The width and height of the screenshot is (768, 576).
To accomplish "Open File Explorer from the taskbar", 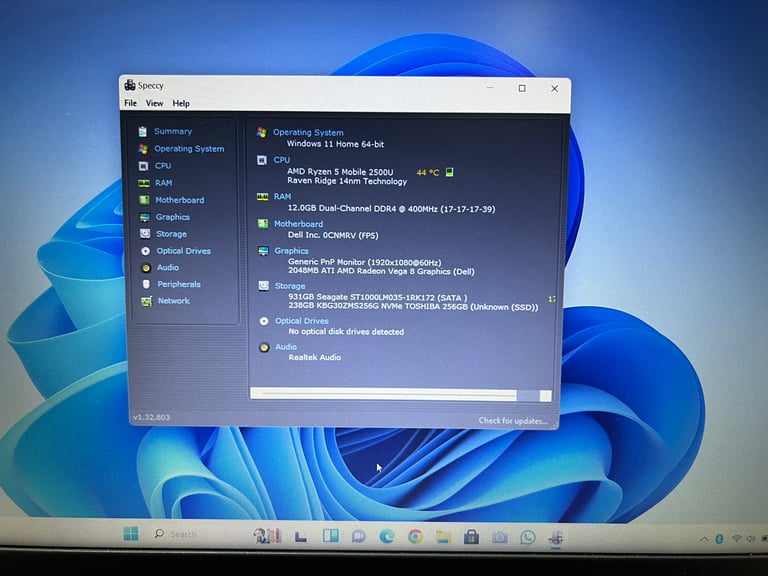I will point(443,537).
